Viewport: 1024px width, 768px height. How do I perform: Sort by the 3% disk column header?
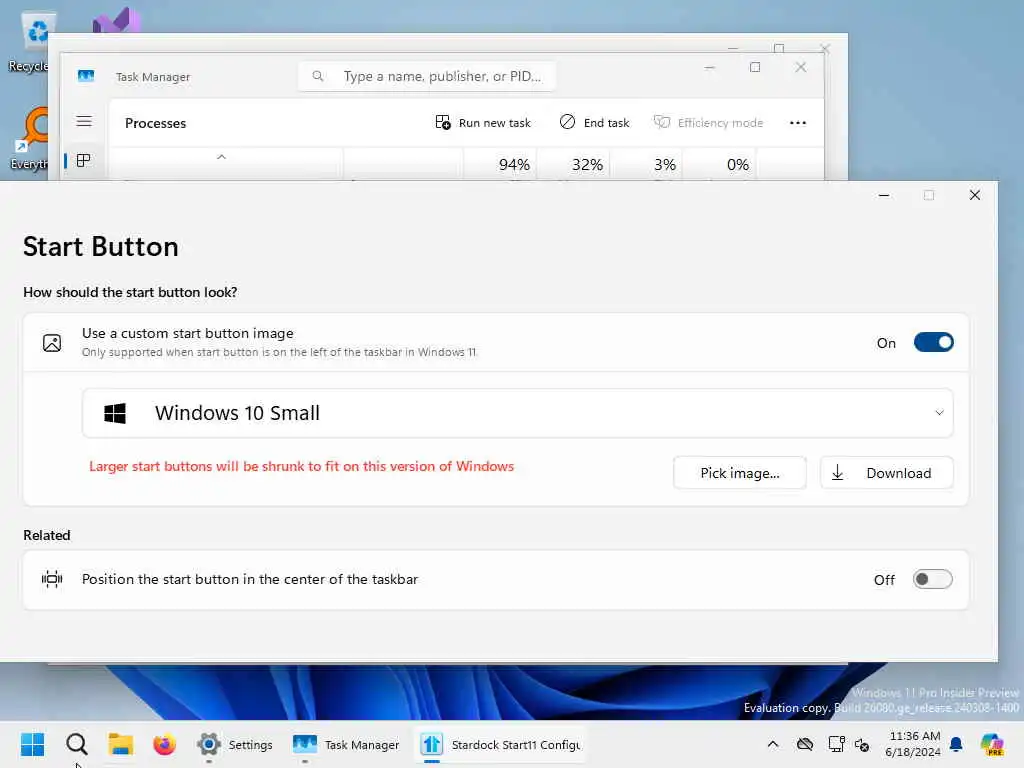point(647,164)
